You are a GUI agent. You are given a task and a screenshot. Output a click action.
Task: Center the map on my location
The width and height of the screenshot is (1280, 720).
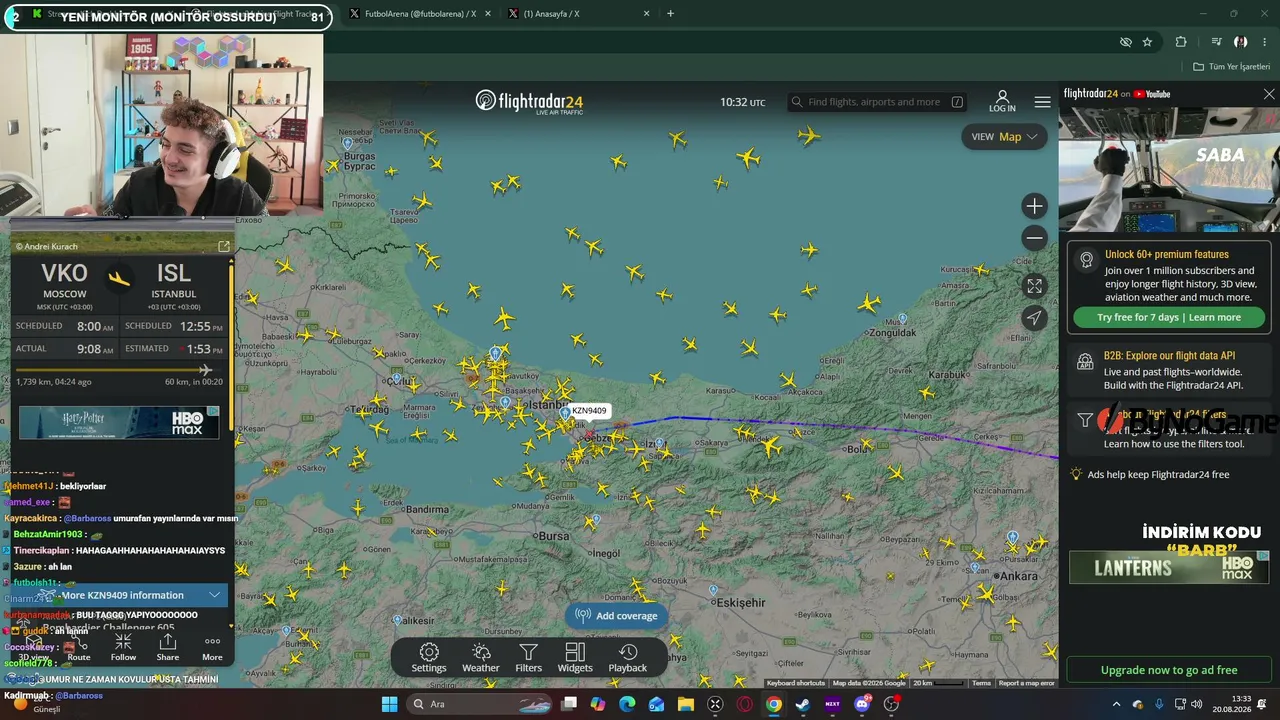(1034, 318)
